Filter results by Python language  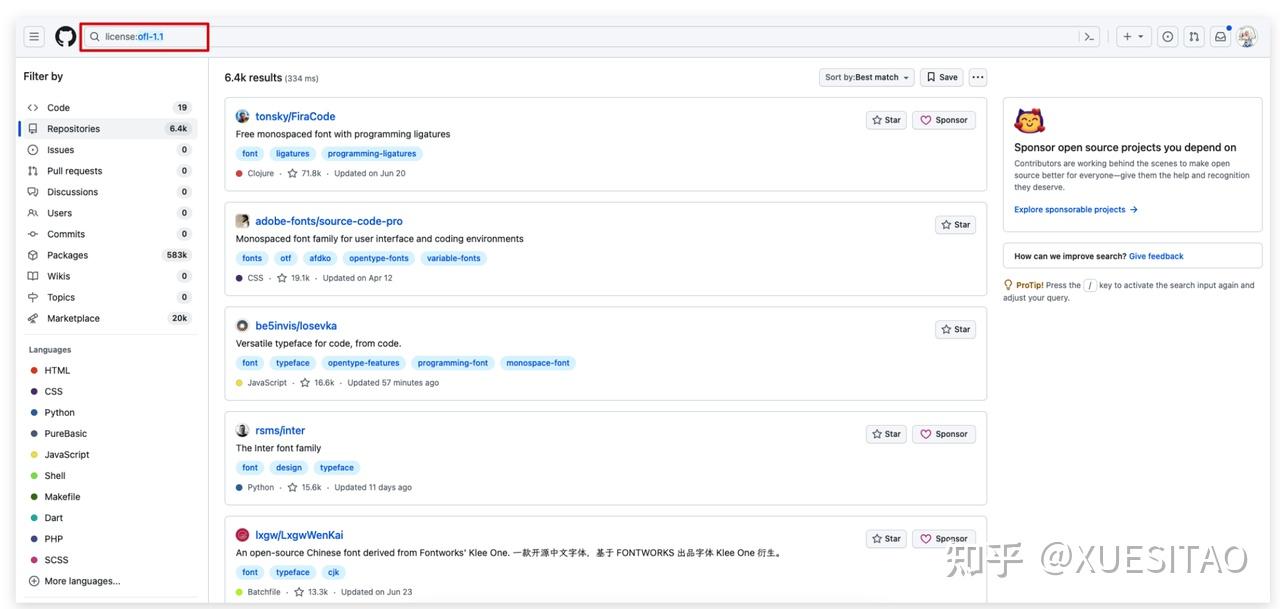[59, 413]
